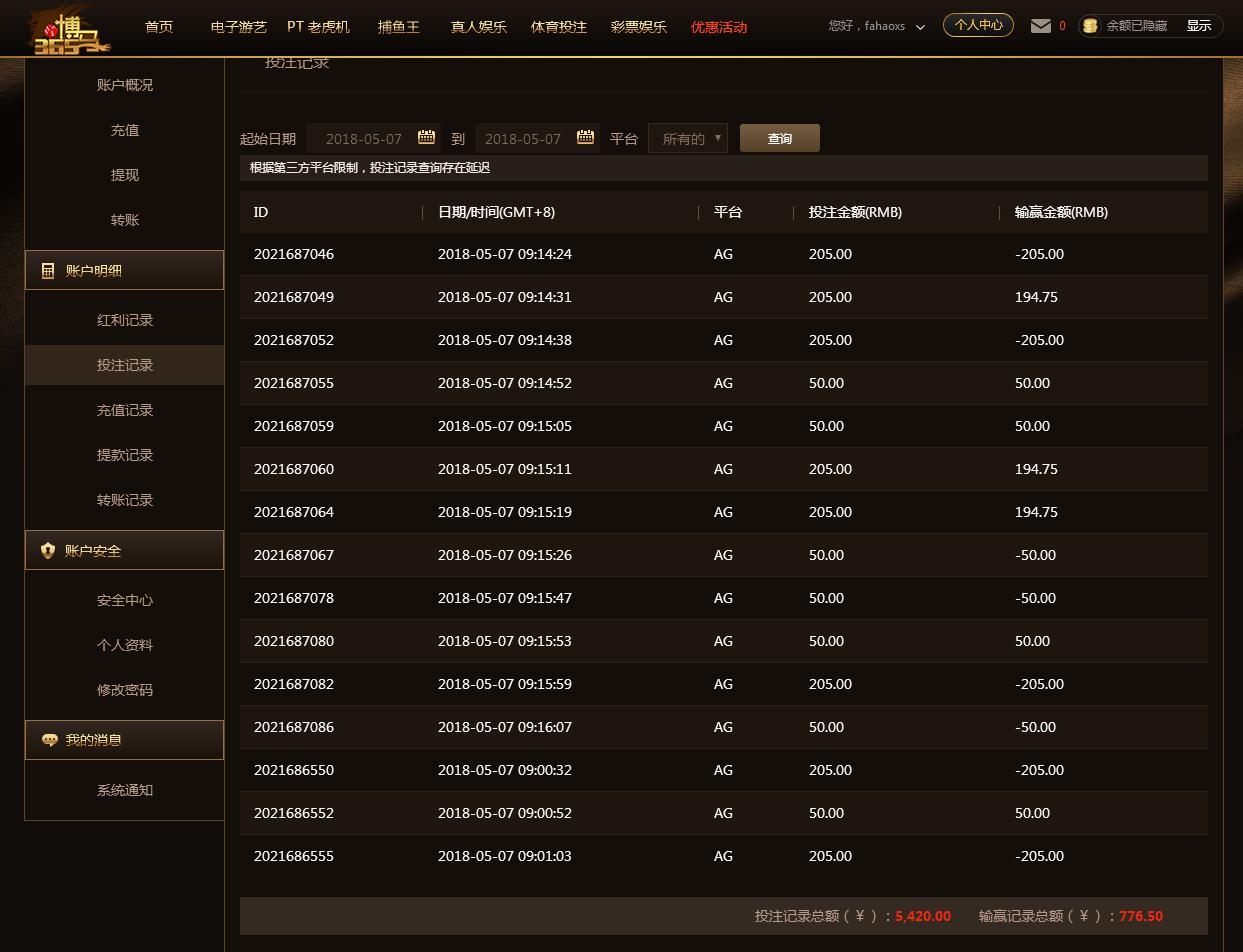Go to 首页 in top navigation
This screenshot has width=1243, height=952.
pos(159,27)
